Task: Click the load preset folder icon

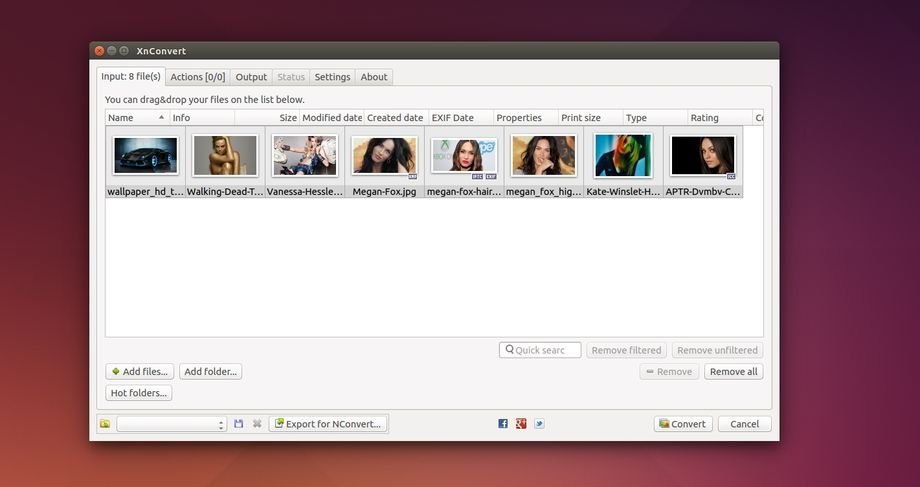Action: [105, 424]
